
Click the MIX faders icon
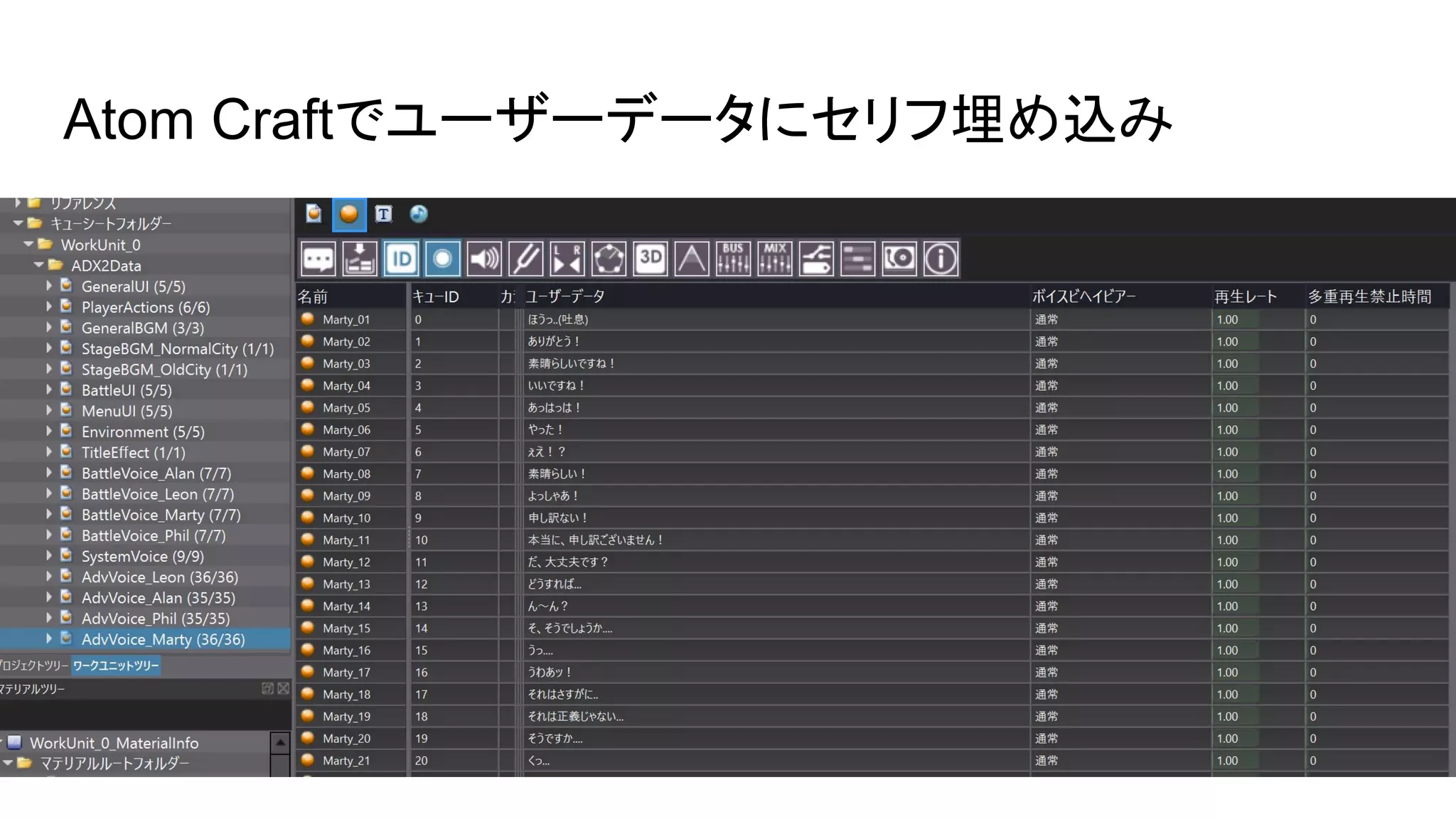(x=775, y=259)
